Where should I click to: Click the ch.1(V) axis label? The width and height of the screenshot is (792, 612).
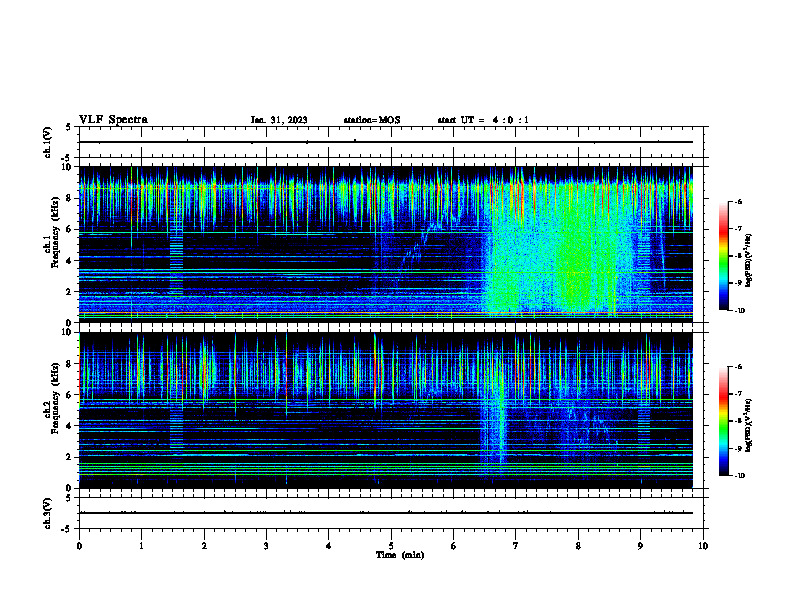click(47, 142)
